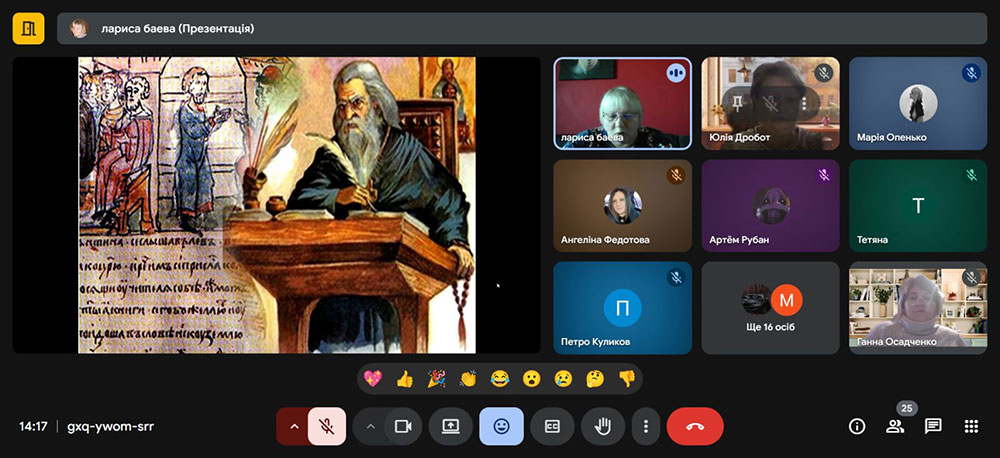Open more actions on Юлія Дробот's tile
1000x458 pixels.
pos(802,102)
